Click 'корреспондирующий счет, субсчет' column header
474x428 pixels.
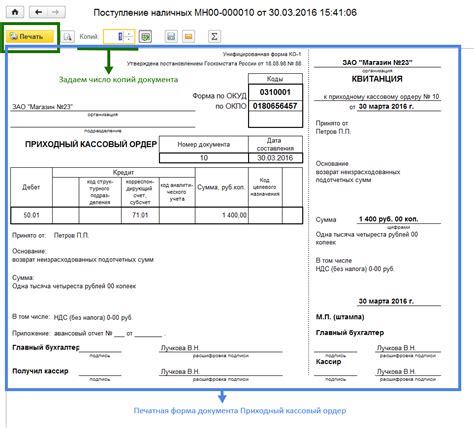[x=140, y=192]
